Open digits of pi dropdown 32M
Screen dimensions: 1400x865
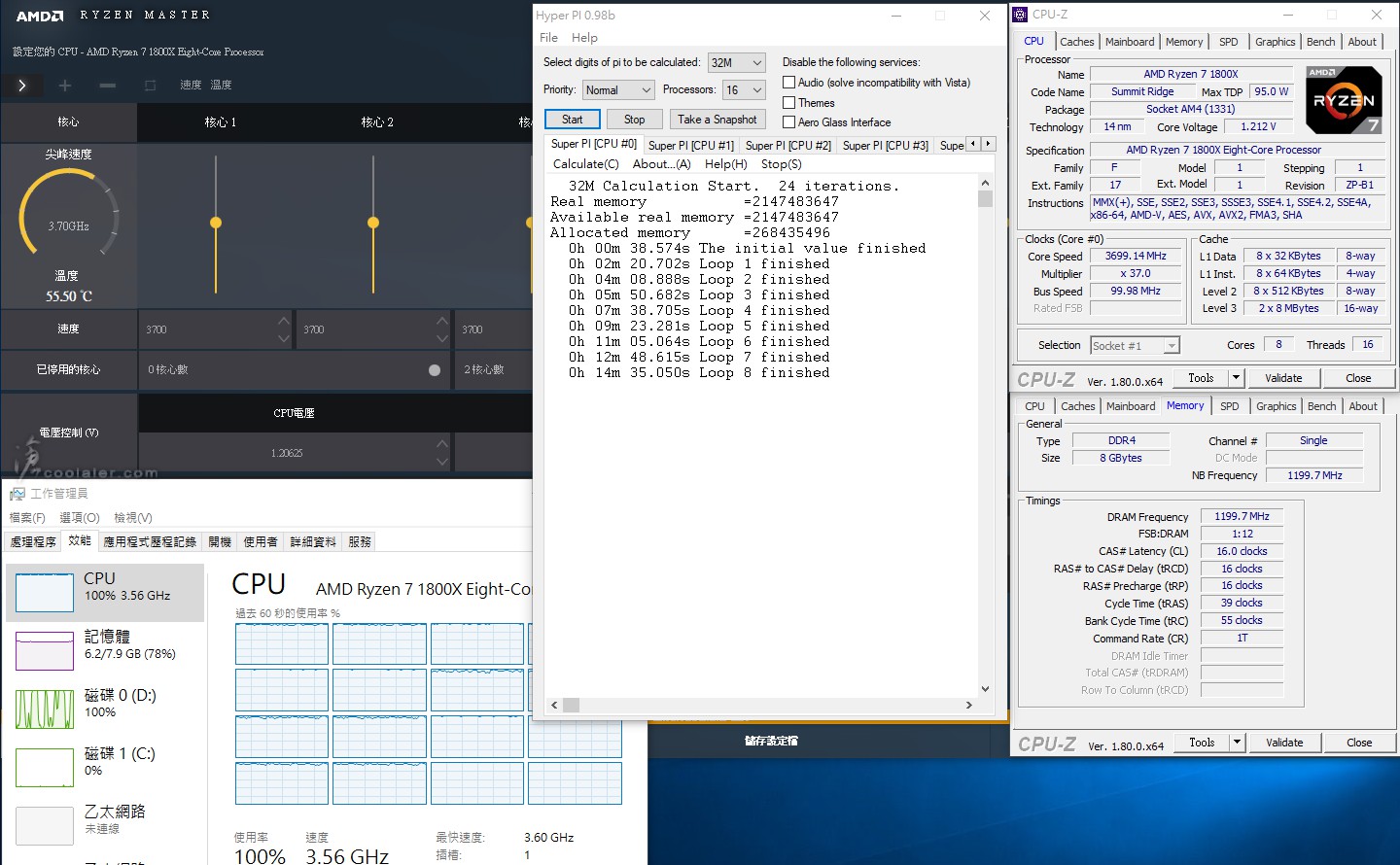point(737,62)
